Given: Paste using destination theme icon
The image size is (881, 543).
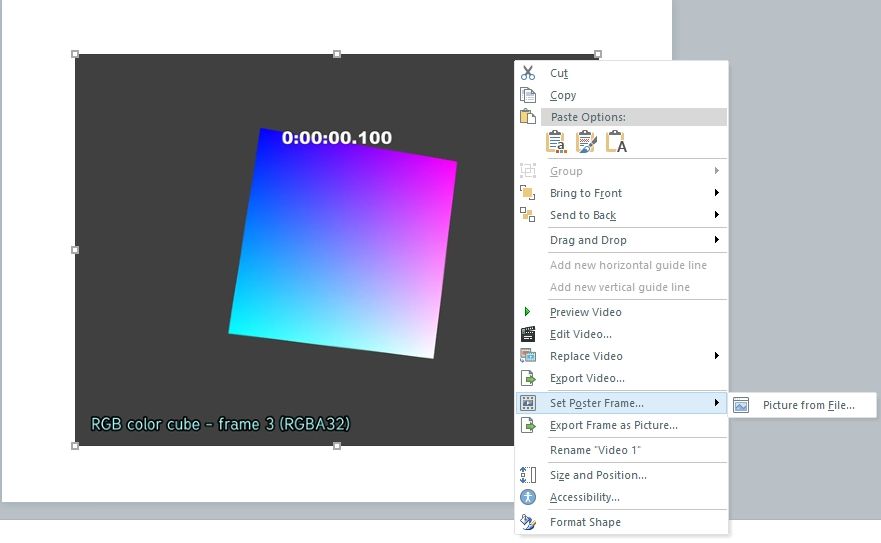Looking at the screenshot, I should (x=556, y=142).
